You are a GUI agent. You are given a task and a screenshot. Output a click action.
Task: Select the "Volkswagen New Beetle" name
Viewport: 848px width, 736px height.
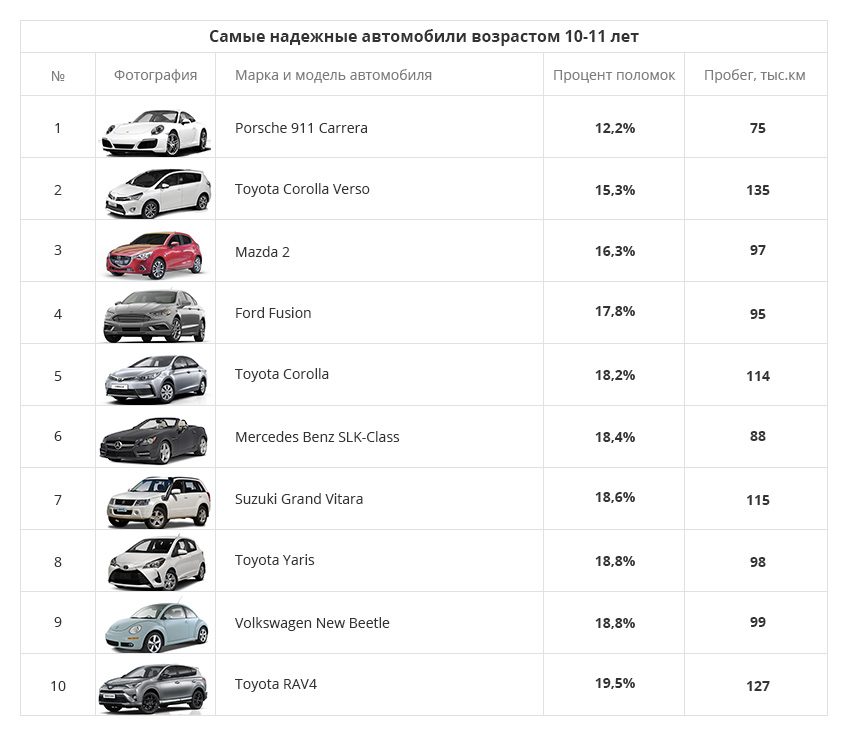tap(312, 623)
